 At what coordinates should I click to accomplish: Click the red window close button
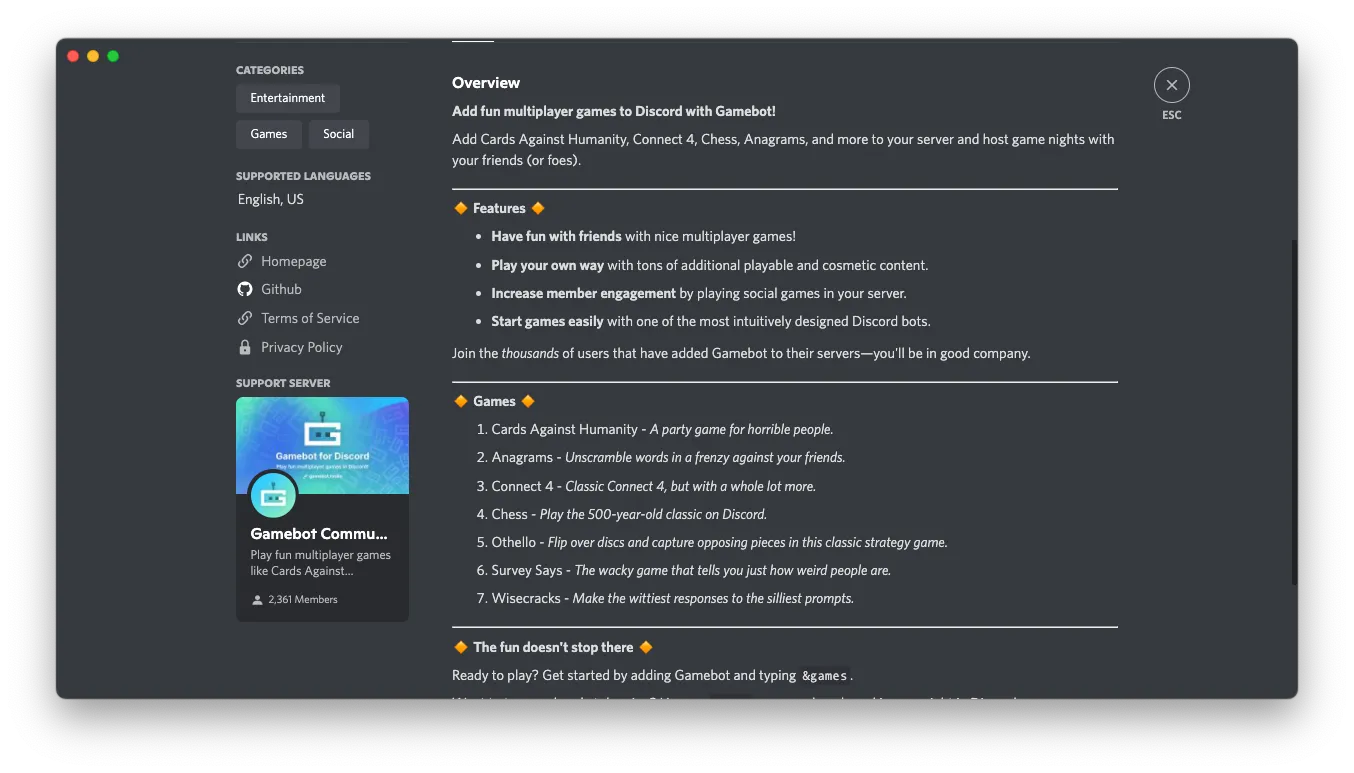point(73,56)
